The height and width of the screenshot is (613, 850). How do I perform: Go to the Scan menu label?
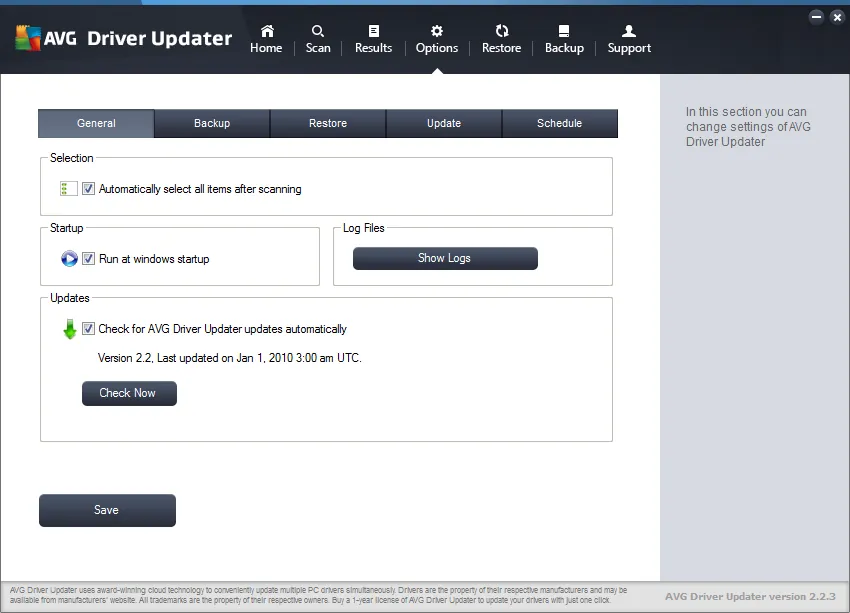(318, 48)
